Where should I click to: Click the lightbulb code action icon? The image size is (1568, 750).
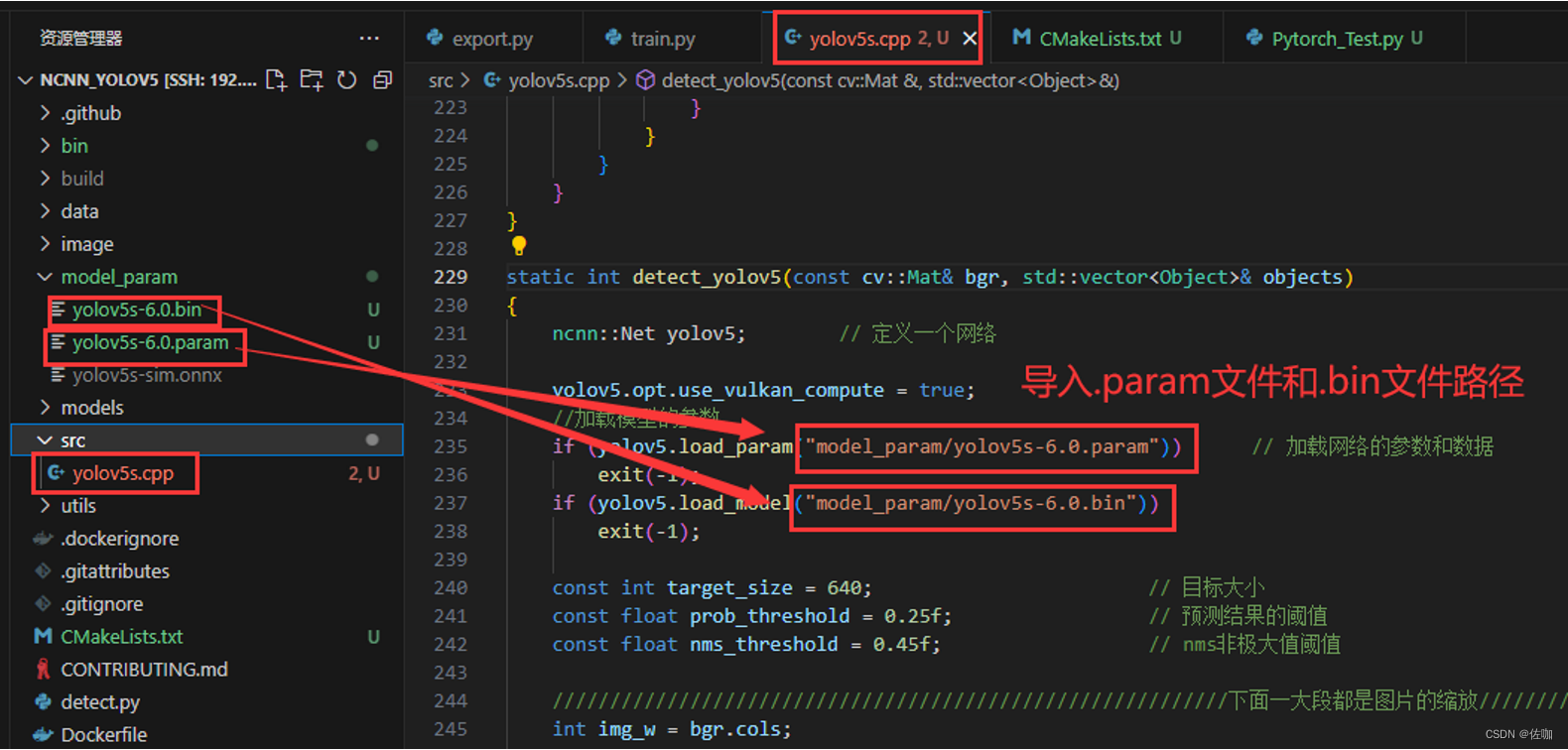pyautogui.click(x=518, y=244)
